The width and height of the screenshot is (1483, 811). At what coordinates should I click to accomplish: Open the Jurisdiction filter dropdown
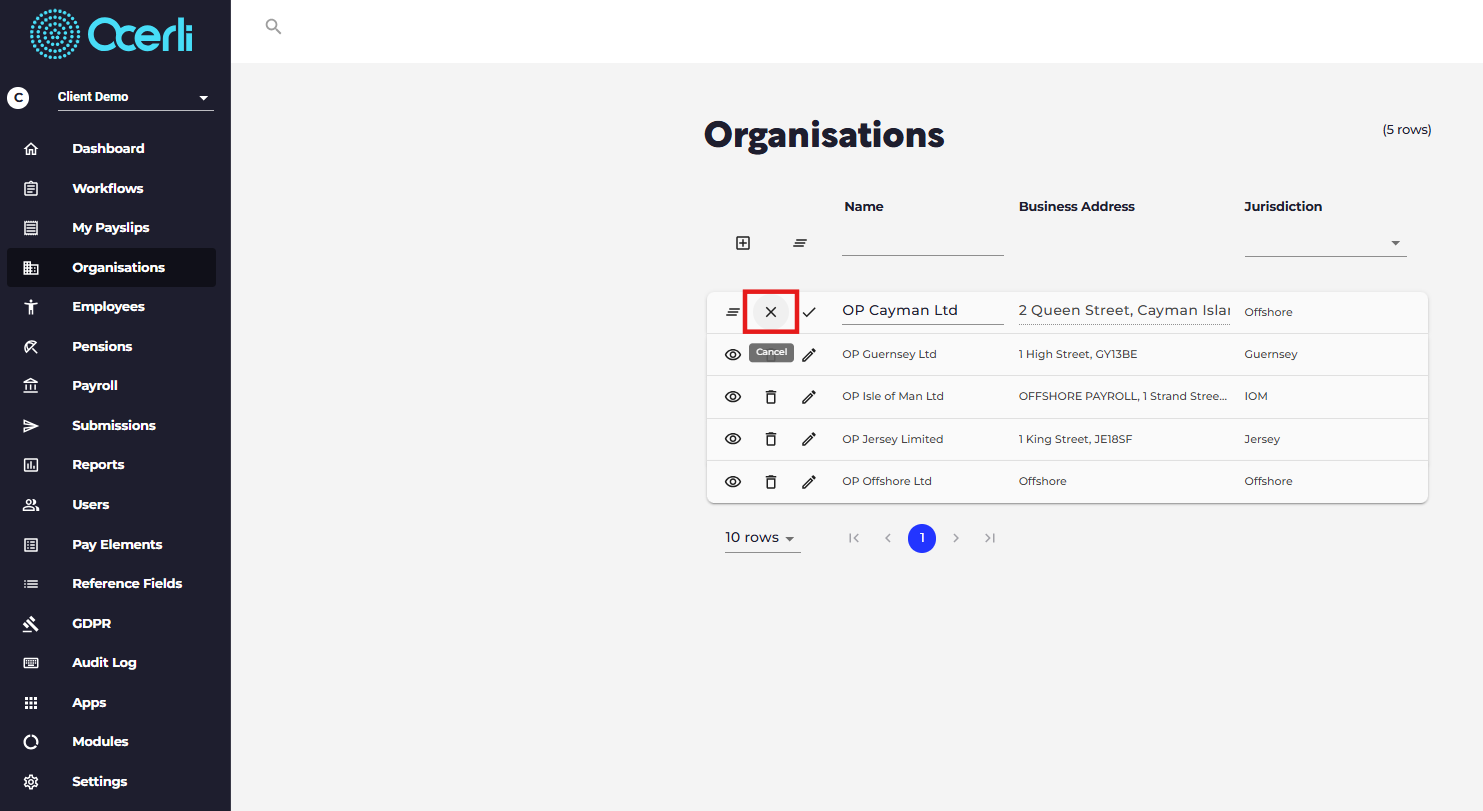coord(1325,243)
